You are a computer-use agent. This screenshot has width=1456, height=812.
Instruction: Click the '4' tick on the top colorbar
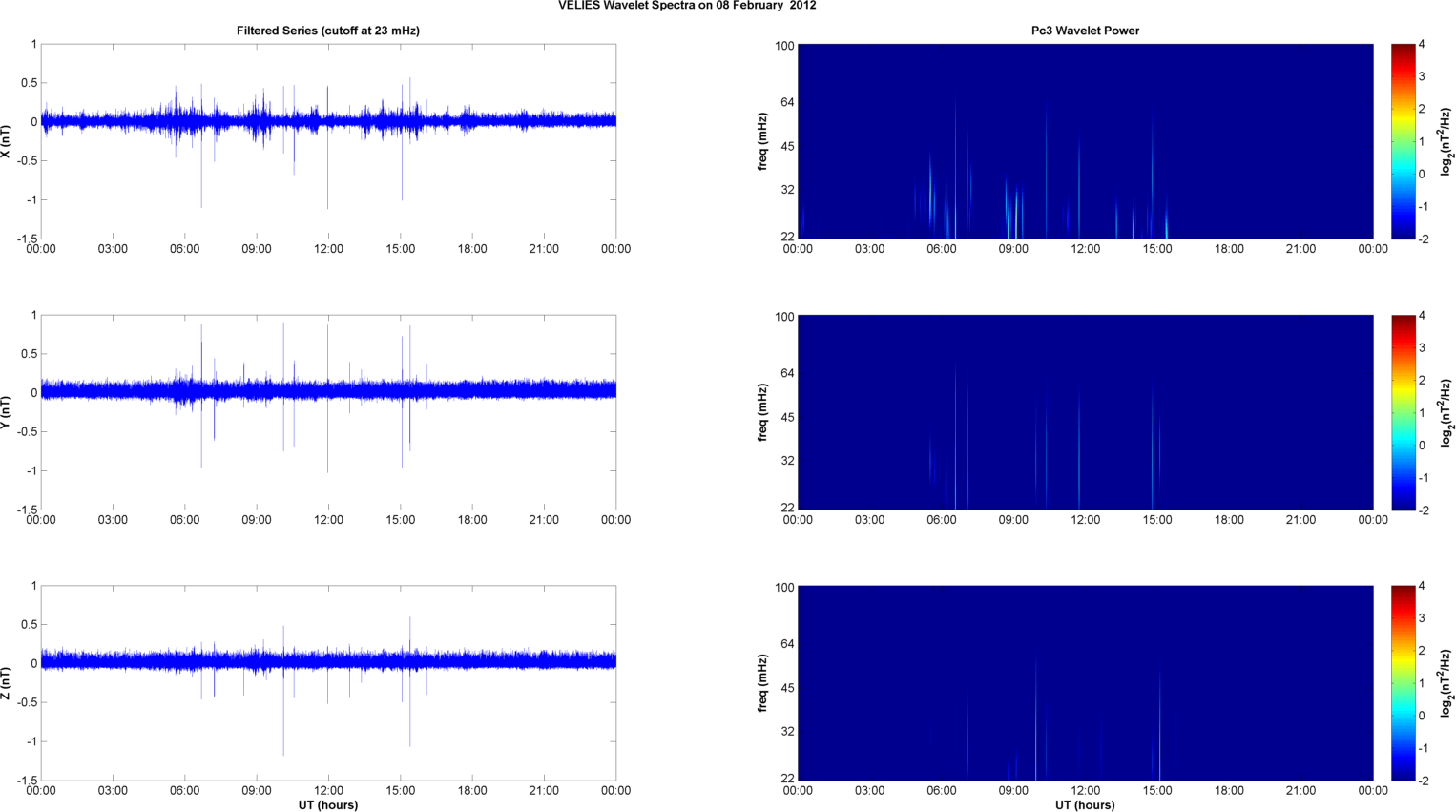(1422, 45)
